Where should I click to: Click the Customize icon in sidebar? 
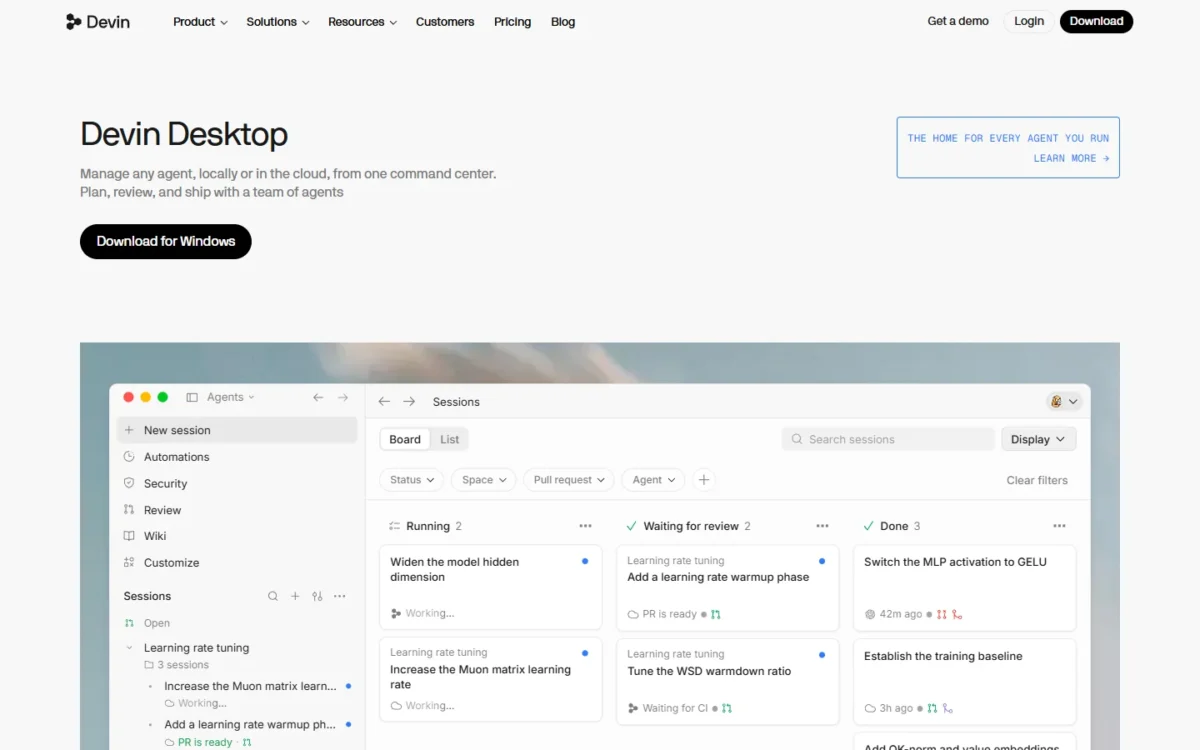pos(129,562)
